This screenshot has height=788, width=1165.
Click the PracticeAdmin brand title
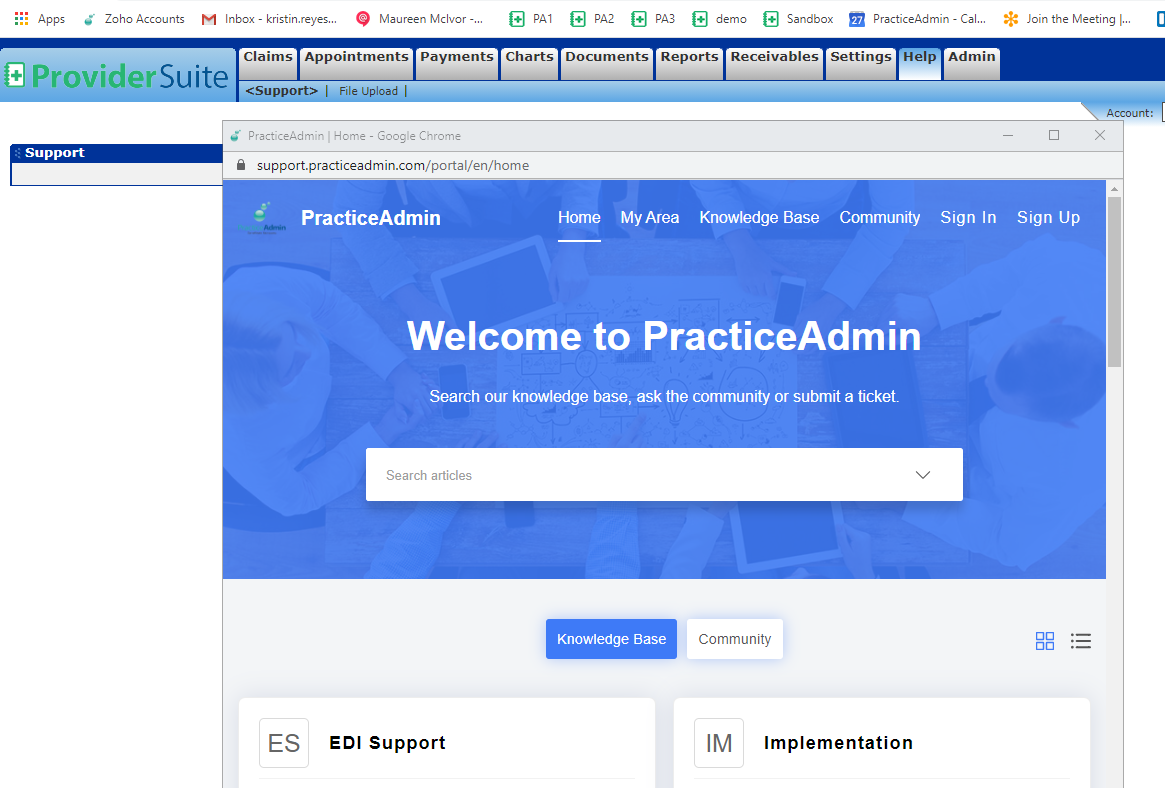coord(371,218)
